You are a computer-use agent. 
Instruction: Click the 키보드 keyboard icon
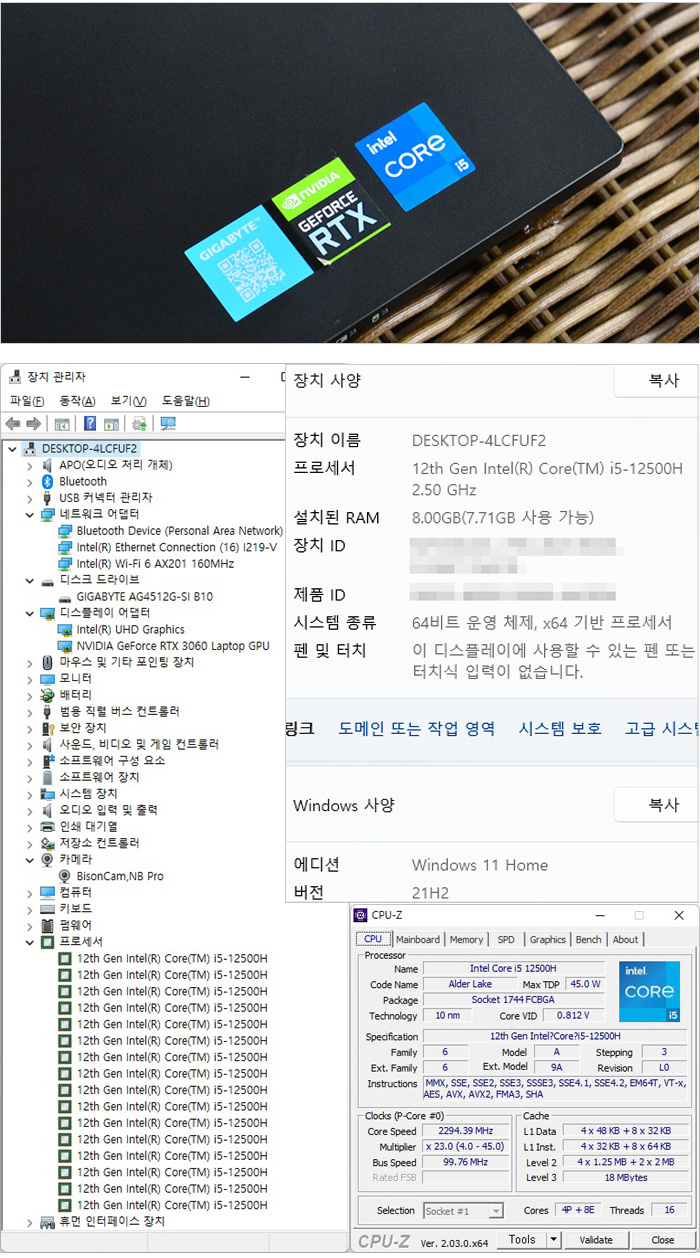click(47, 908)
